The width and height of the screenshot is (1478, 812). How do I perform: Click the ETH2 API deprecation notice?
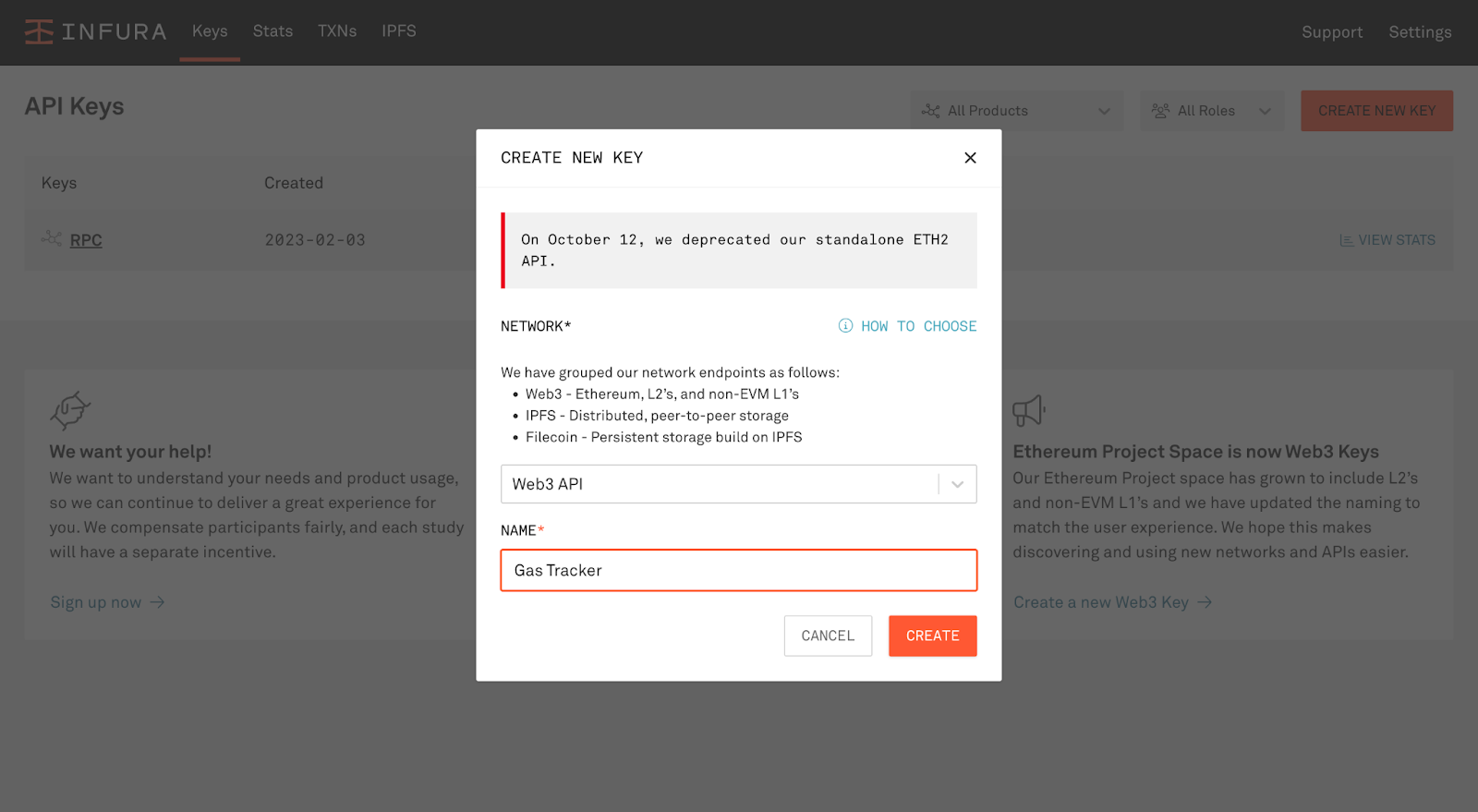[738, 250]
